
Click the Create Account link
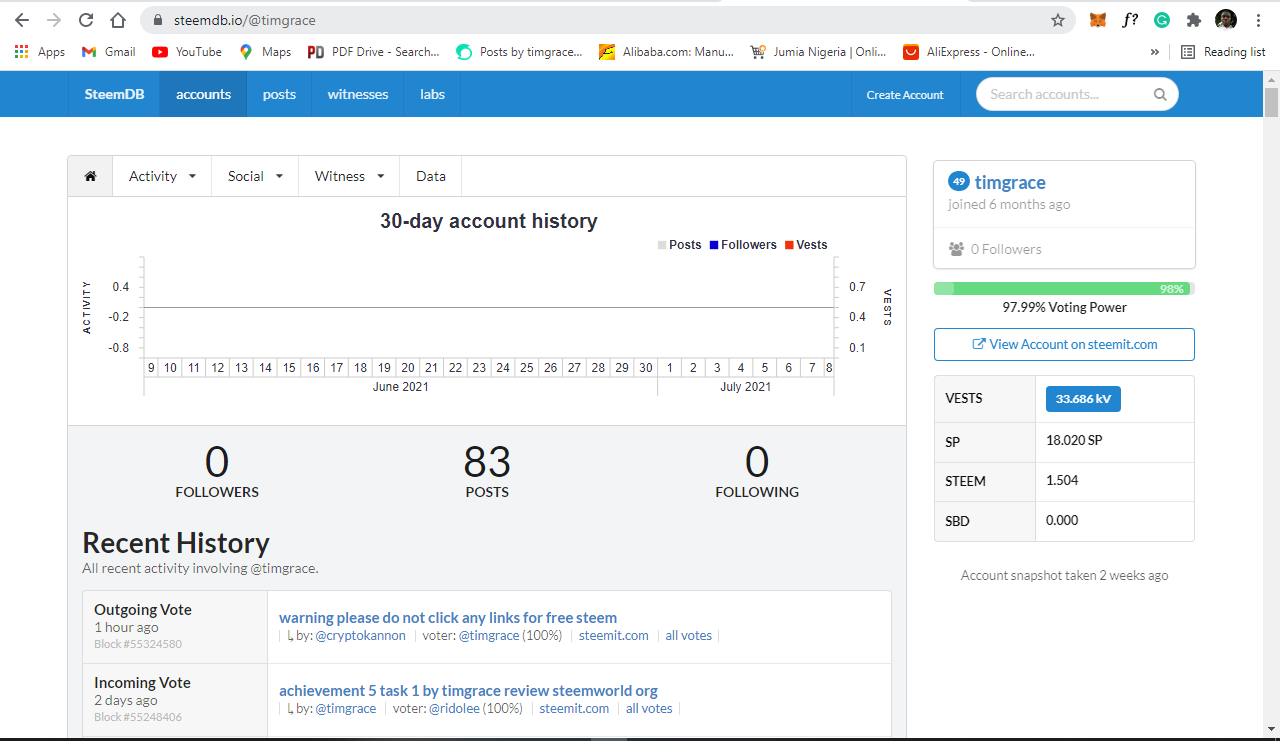(905, 95)
